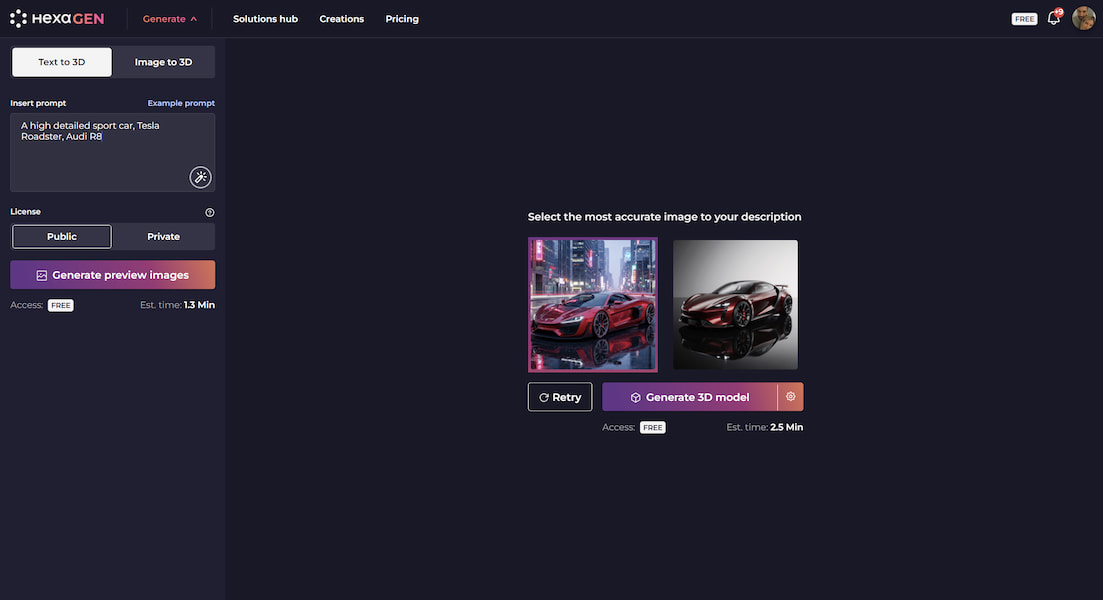Select the Private license option
The width and height of the screenshot is (1103, 600).
[x=163, y=237]
